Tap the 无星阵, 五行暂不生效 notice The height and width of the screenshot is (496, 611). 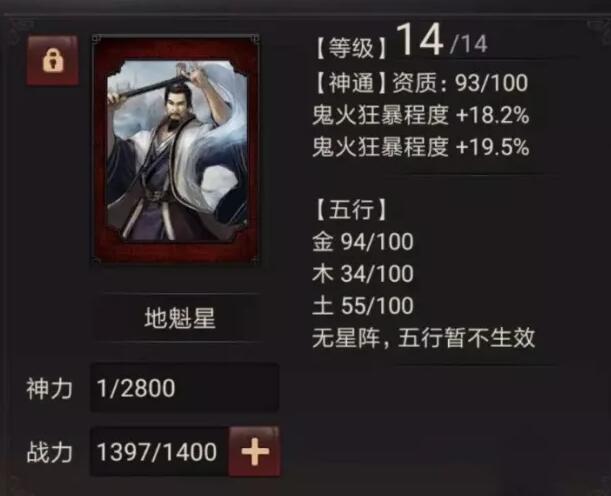(x=424, y=338)
